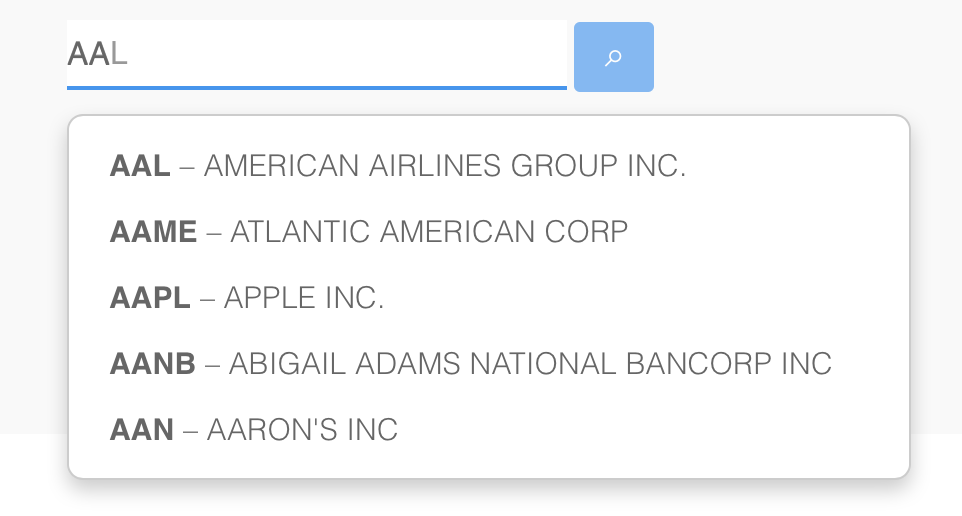Viewport: 962px width, 516px height.
Task: Focus the ticker search input field
Action: click(x=316, y=54)
